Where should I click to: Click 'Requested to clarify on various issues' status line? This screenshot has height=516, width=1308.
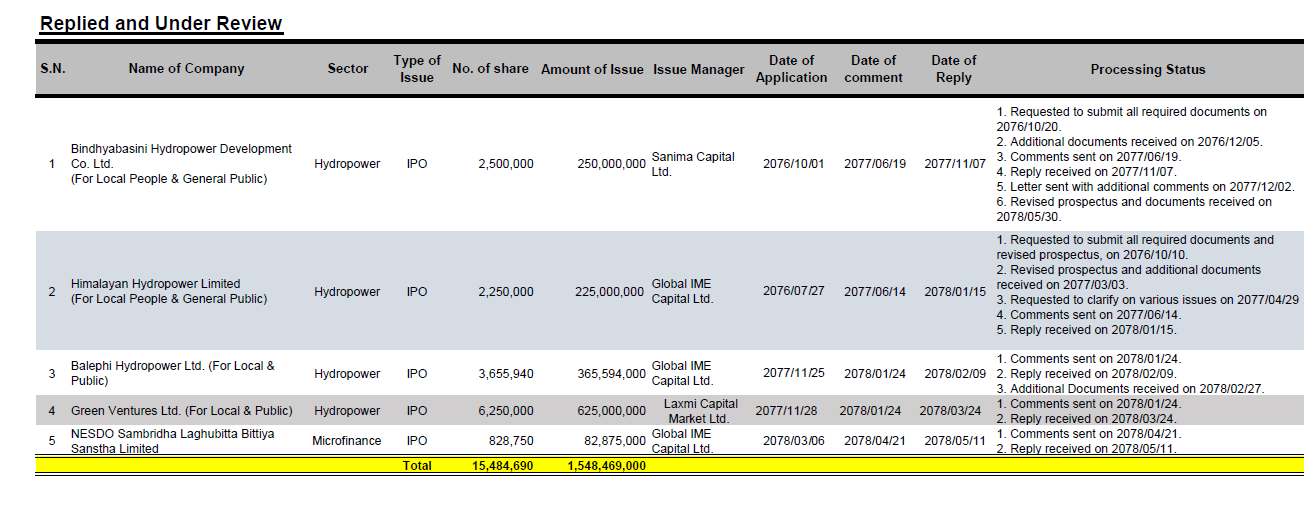[1148, 300]
